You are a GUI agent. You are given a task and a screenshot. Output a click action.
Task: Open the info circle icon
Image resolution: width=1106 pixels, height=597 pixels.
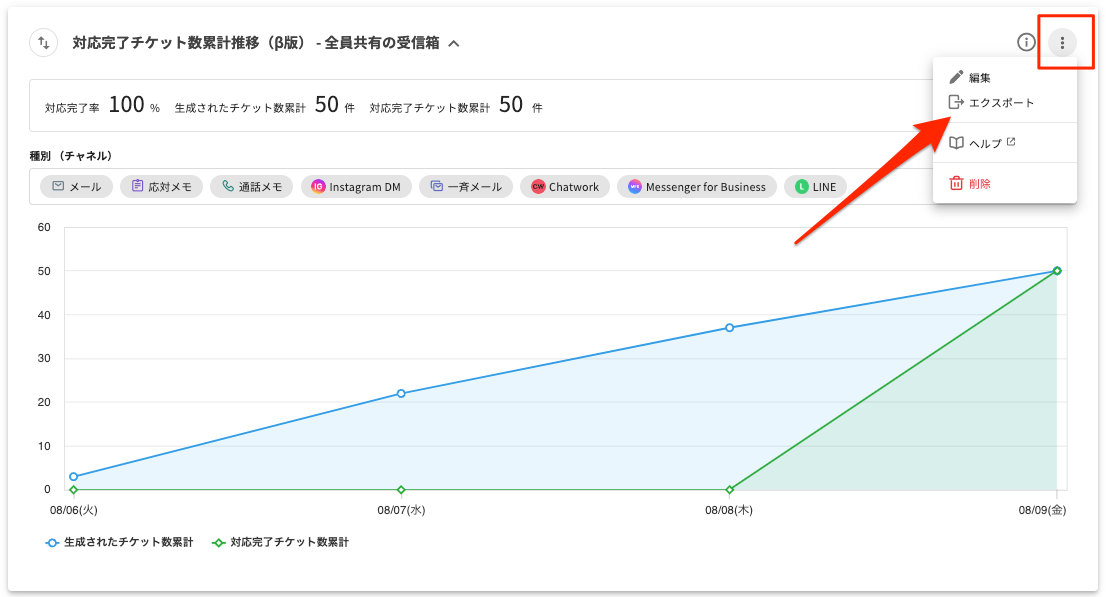point(1025,42)
